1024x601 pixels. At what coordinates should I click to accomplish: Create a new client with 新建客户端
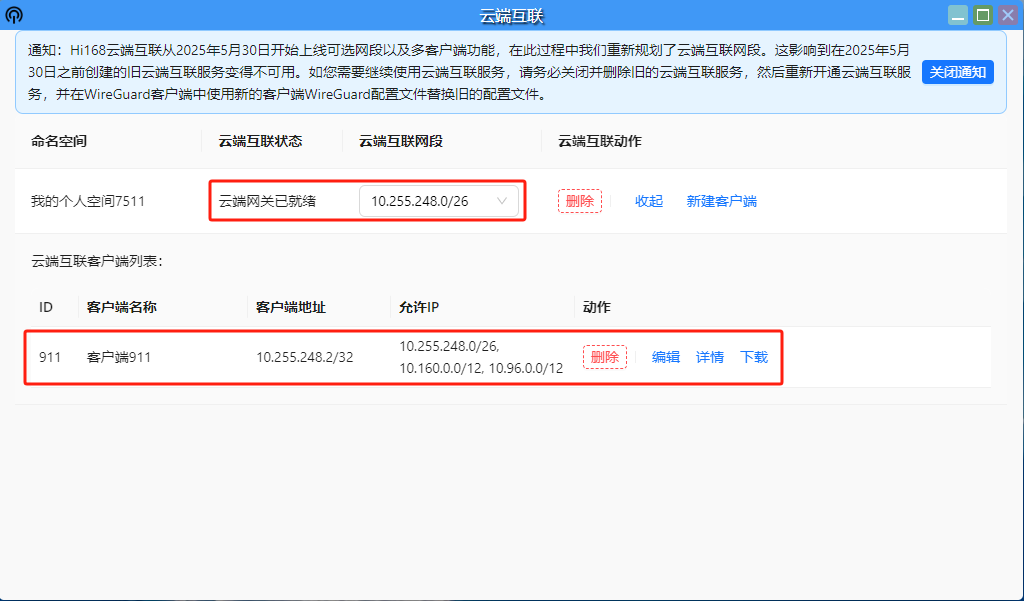[722, 201]
